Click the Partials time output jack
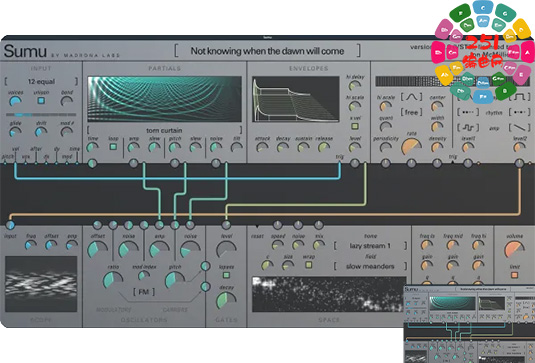Image resolution: width=535 pixels, height=363 pixels. click(x=92, y=163)
